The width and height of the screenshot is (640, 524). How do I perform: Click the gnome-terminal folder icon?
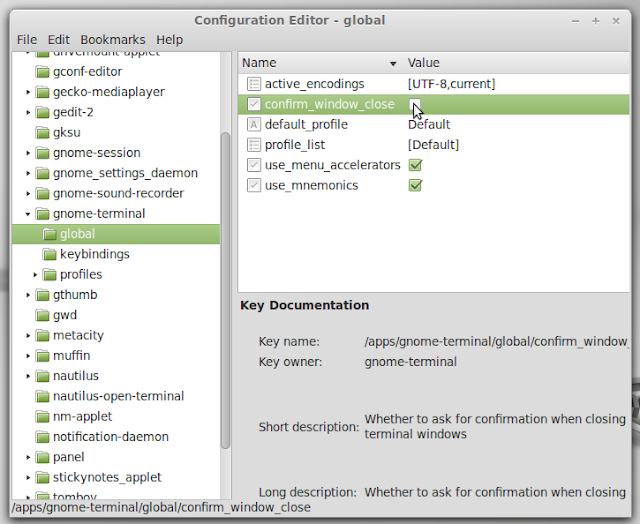[x=42, y=214]
